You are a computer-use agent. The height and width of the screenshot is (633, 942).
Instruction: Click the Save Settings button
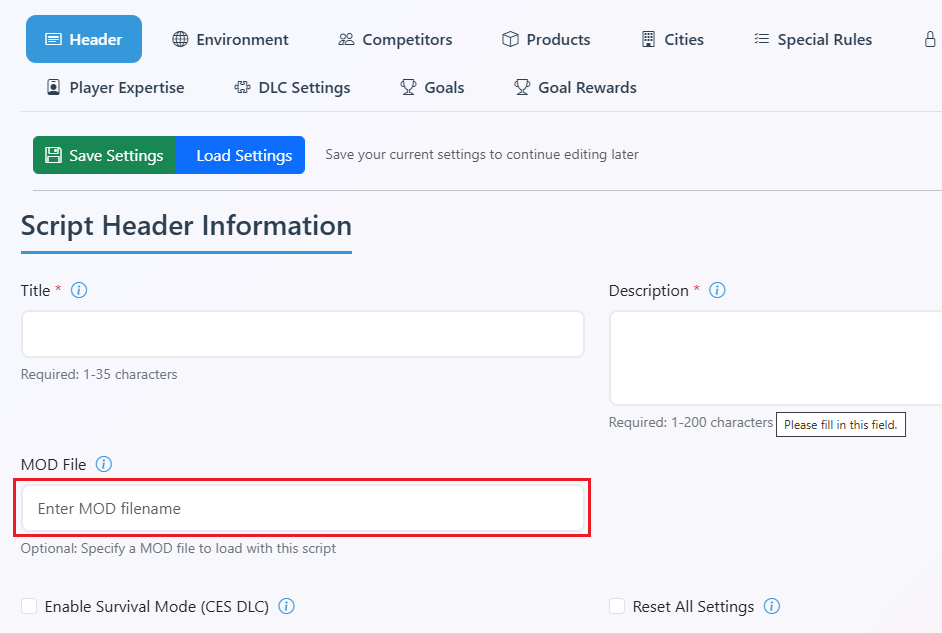(x=104, y=155)
